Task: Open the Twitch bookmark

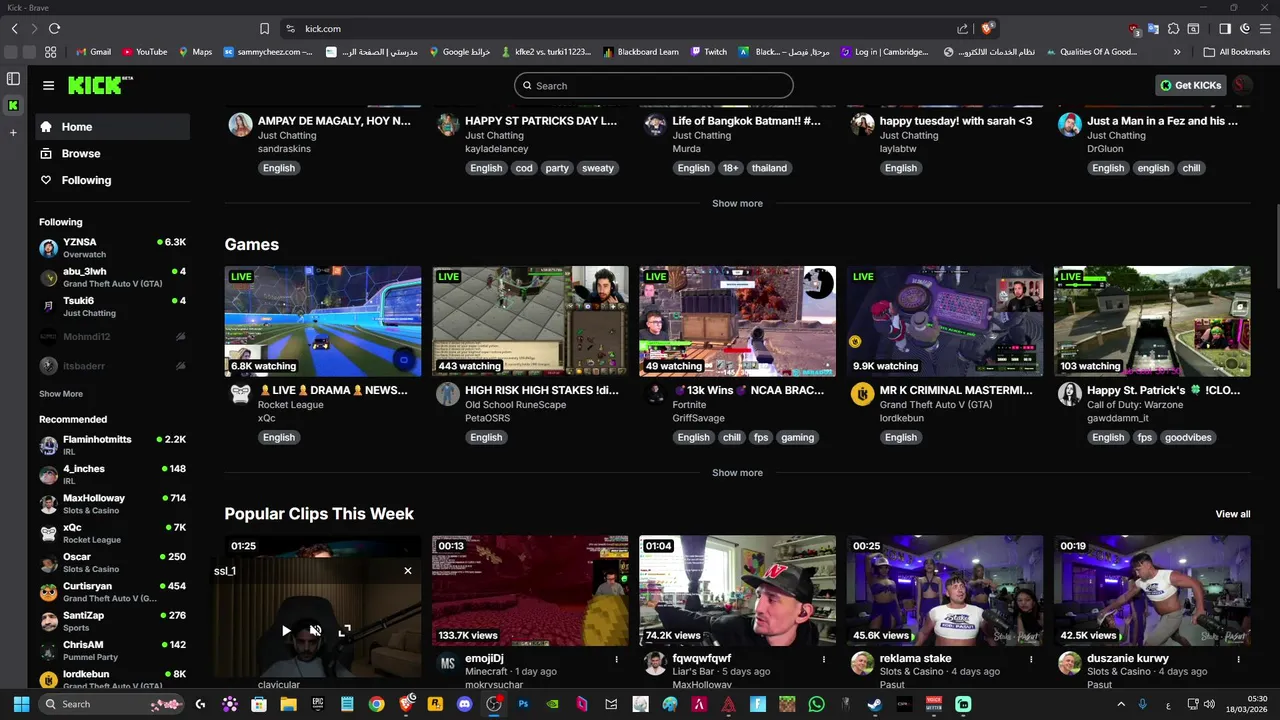Action: [x=708, y=52]
